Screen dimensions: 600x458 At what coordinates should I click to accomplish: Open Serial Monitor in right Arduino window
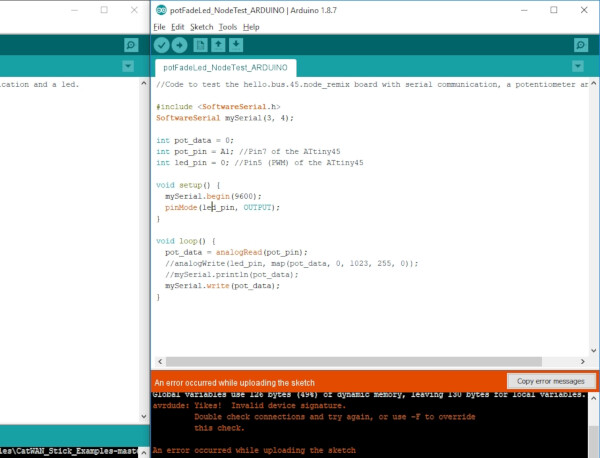[x=581, y=45]
